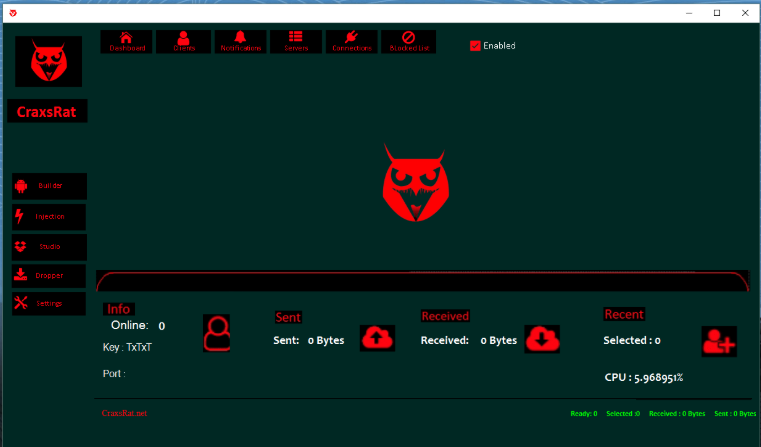Click Received : 0 Bytes in the status bar

(x=677, y=414)
